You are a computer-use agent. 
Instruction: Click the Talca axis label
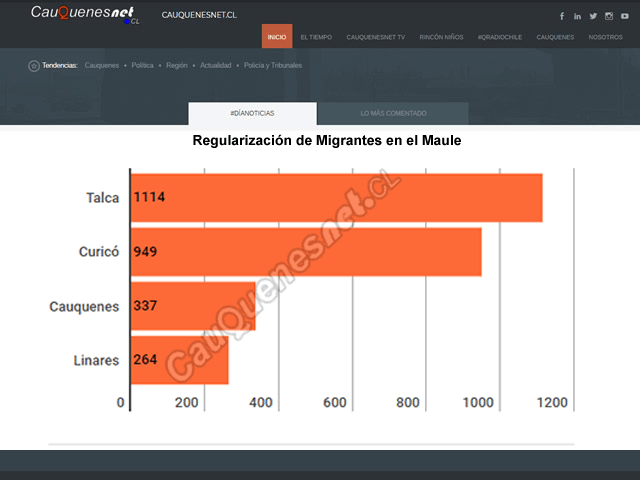pyautogui.click(x=102, y=198)
